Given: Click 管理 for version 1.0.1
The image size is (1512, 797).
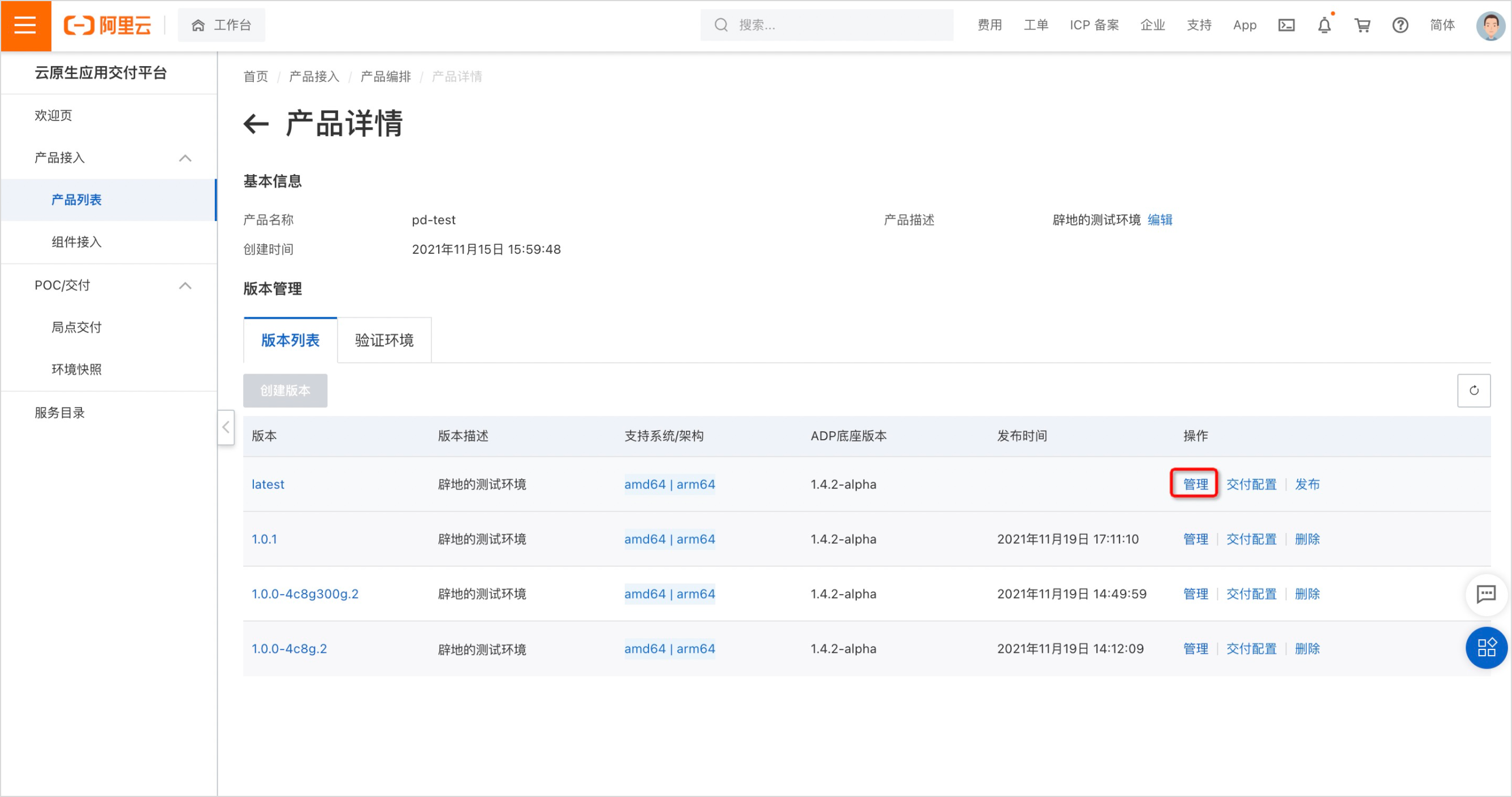Looking at the screenshot, I should pyautogui.click(x=1195, y=539).
